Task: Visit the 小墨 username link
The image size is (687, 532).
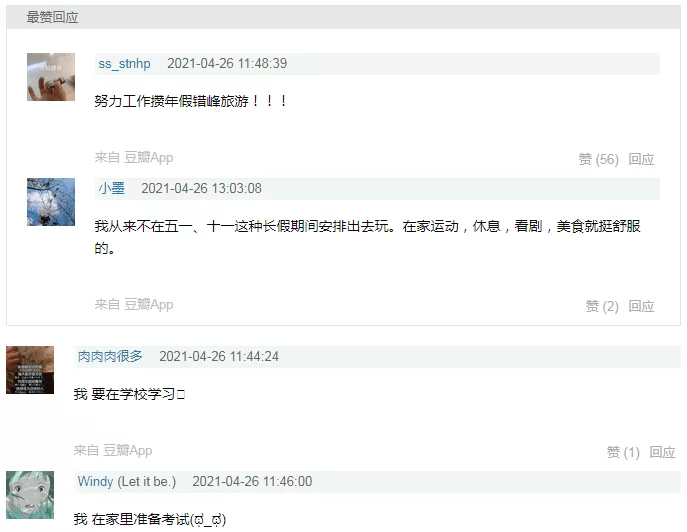Action: pos(111,188)
